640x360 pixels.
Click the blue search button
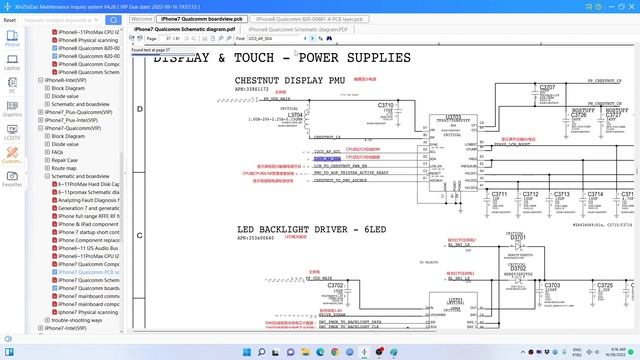[x=113, y=20]
